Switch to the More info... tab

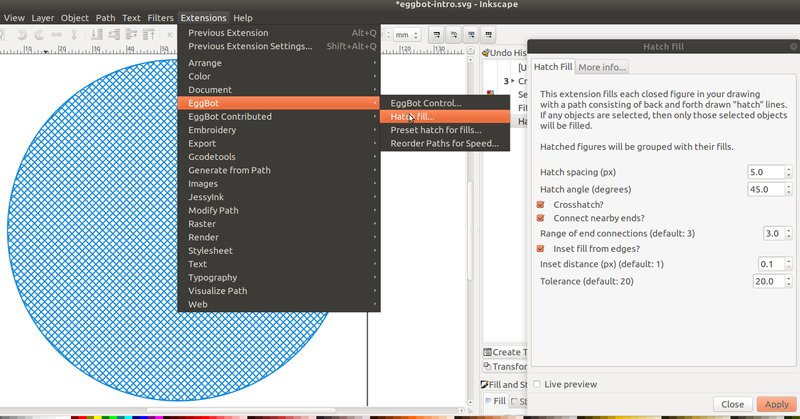point(602,67)
